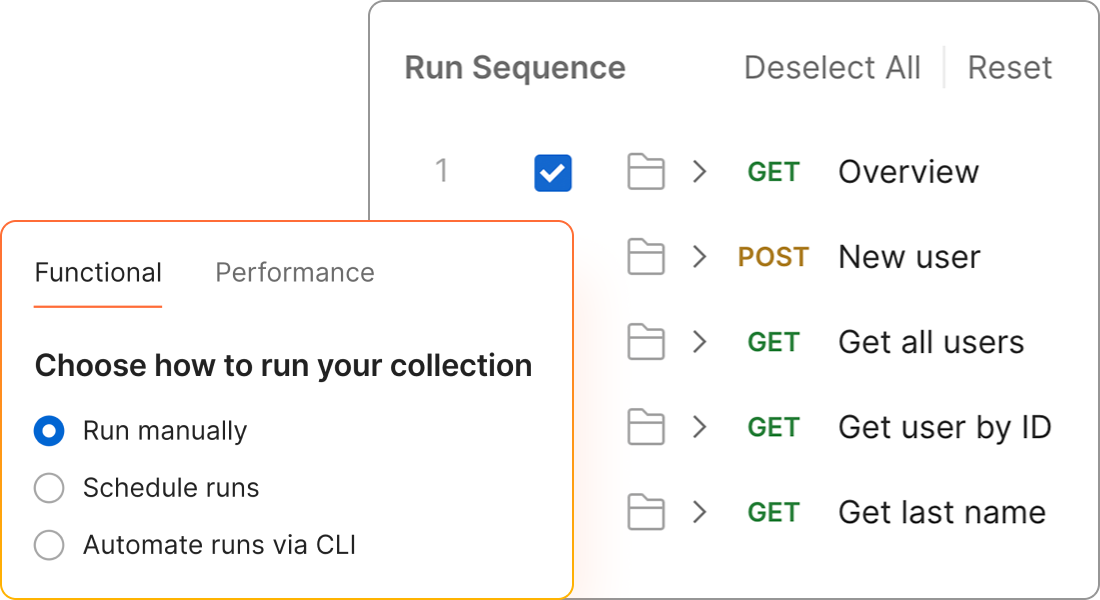Image resolution: width=1100 pixels, height=600 pixels.
Task: Switch to the Functional tab
Action: click(98, 273)
